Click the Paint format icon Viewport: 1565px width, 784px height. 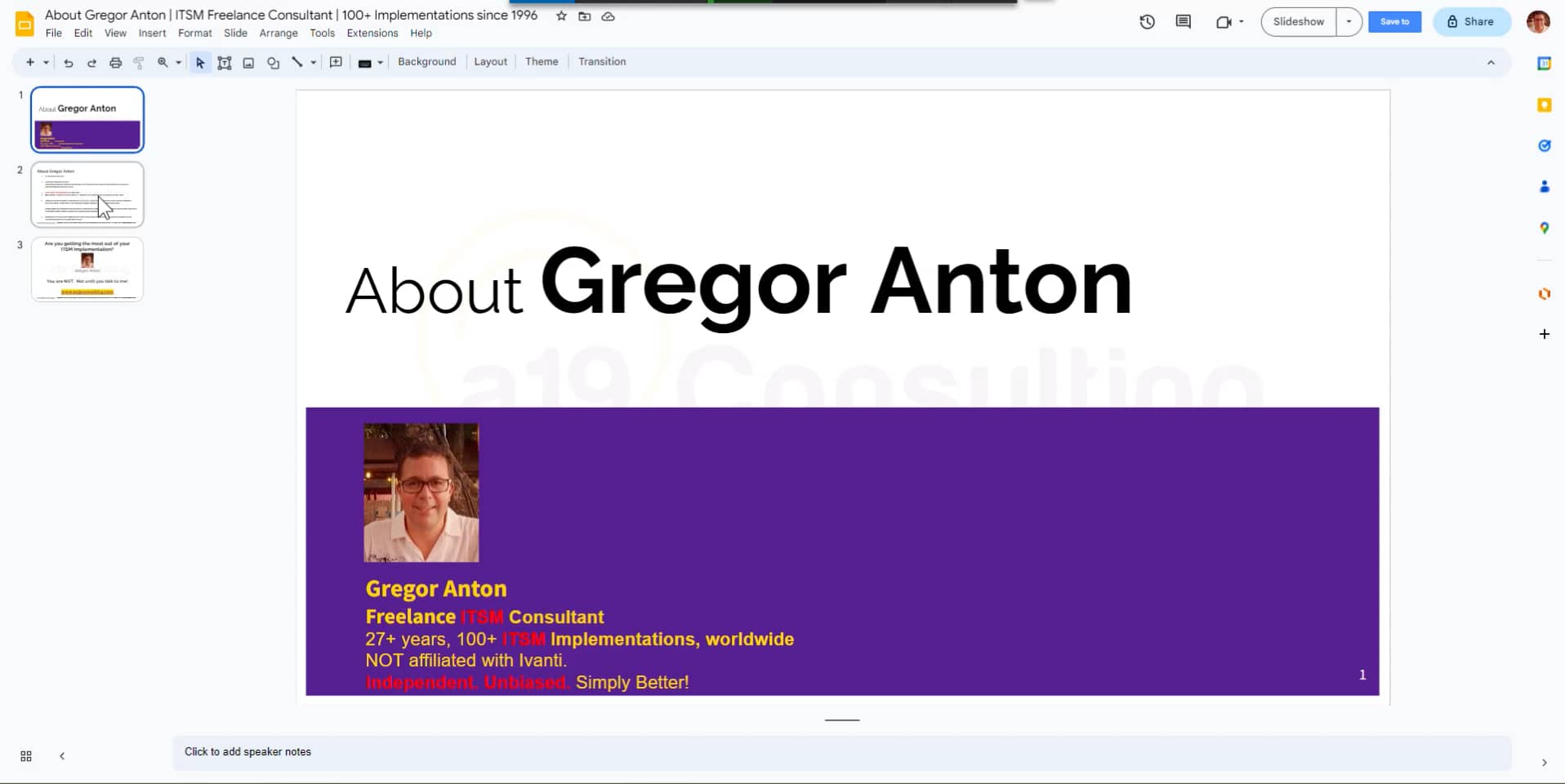(x=138, y=62)
